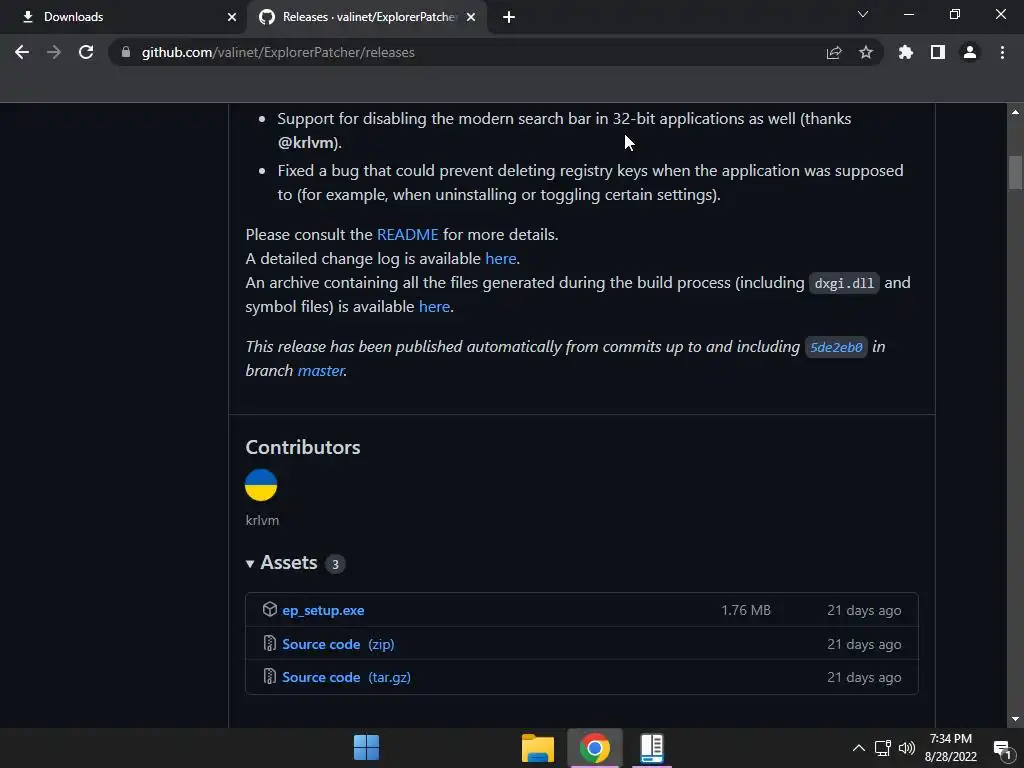
Task: Click the zip file icon for Source code (zip)
Action: [270, 643]
